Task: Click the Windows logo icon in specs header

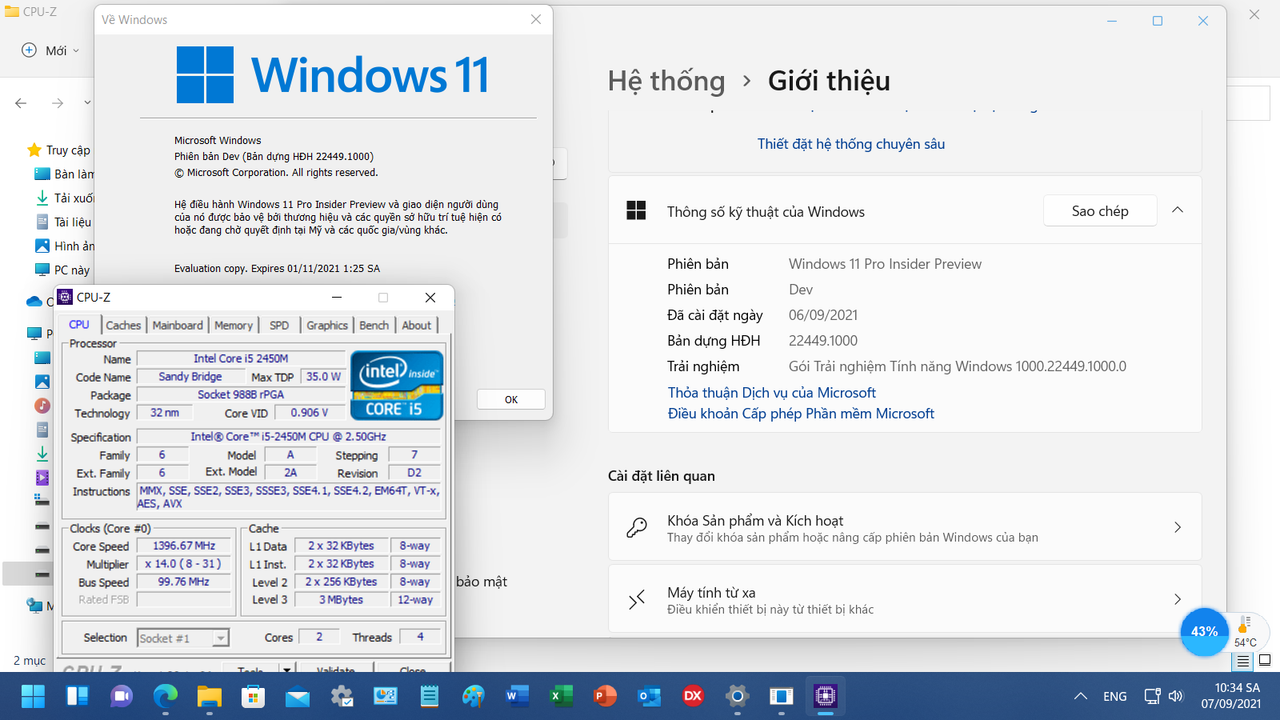Action: click(x=636, y=211)
